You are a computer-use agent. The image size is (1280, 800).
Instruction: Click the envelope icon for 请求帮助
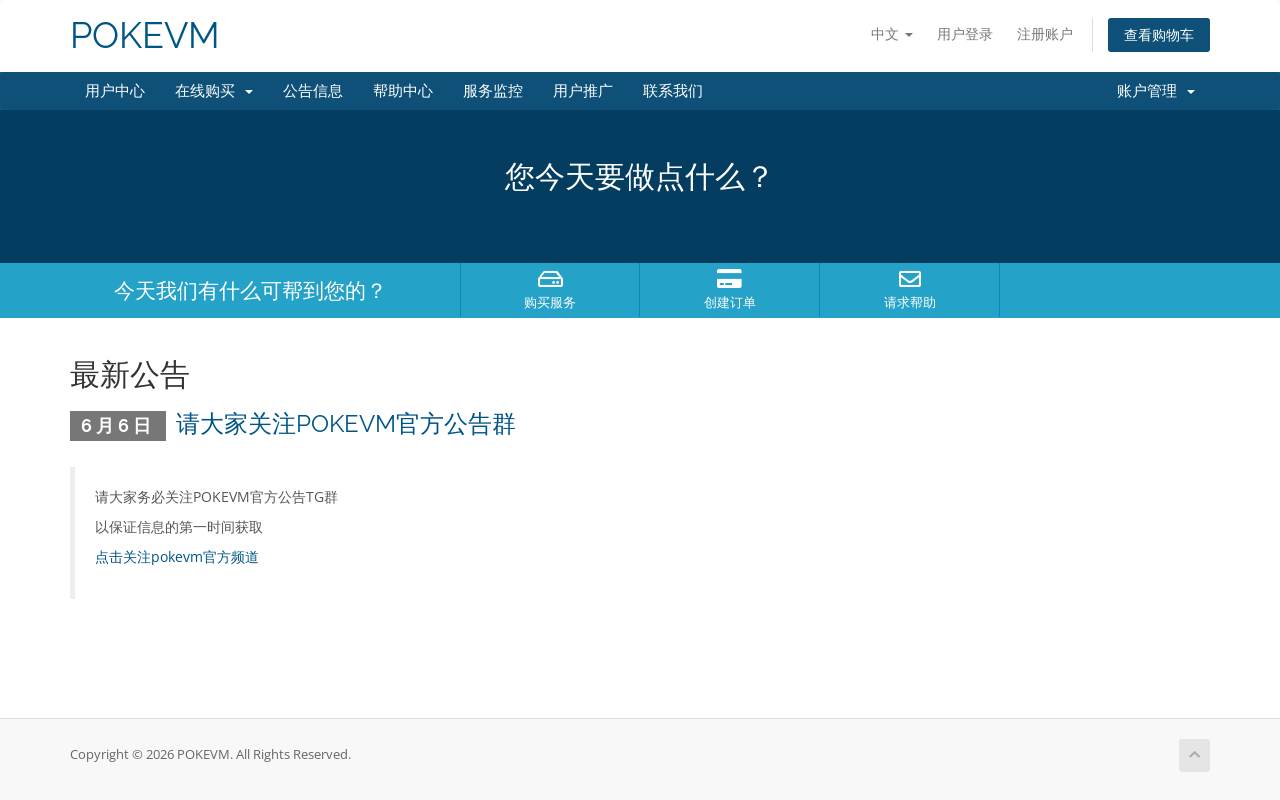coord(909,279)
